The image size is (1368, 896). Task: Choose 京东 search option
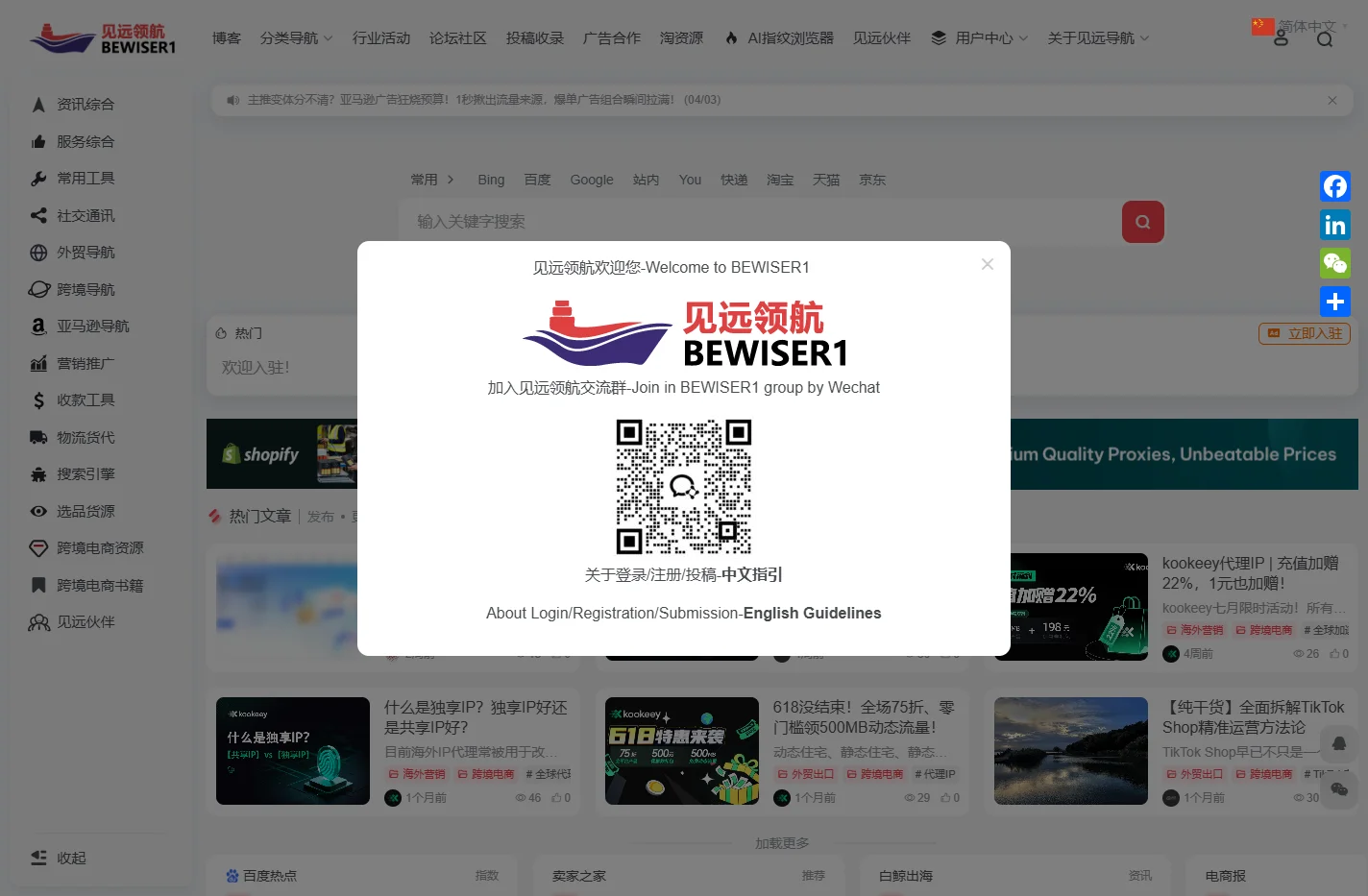tap(872, 180)
